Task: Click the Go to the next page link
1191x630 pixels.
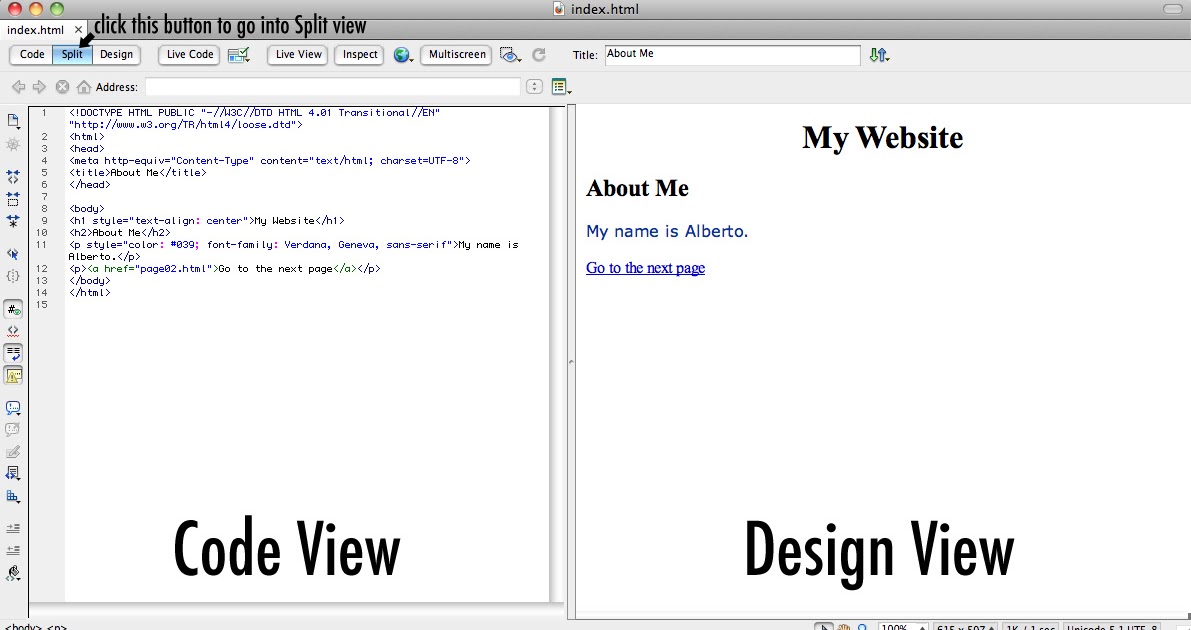Action: tap(644, 268)
